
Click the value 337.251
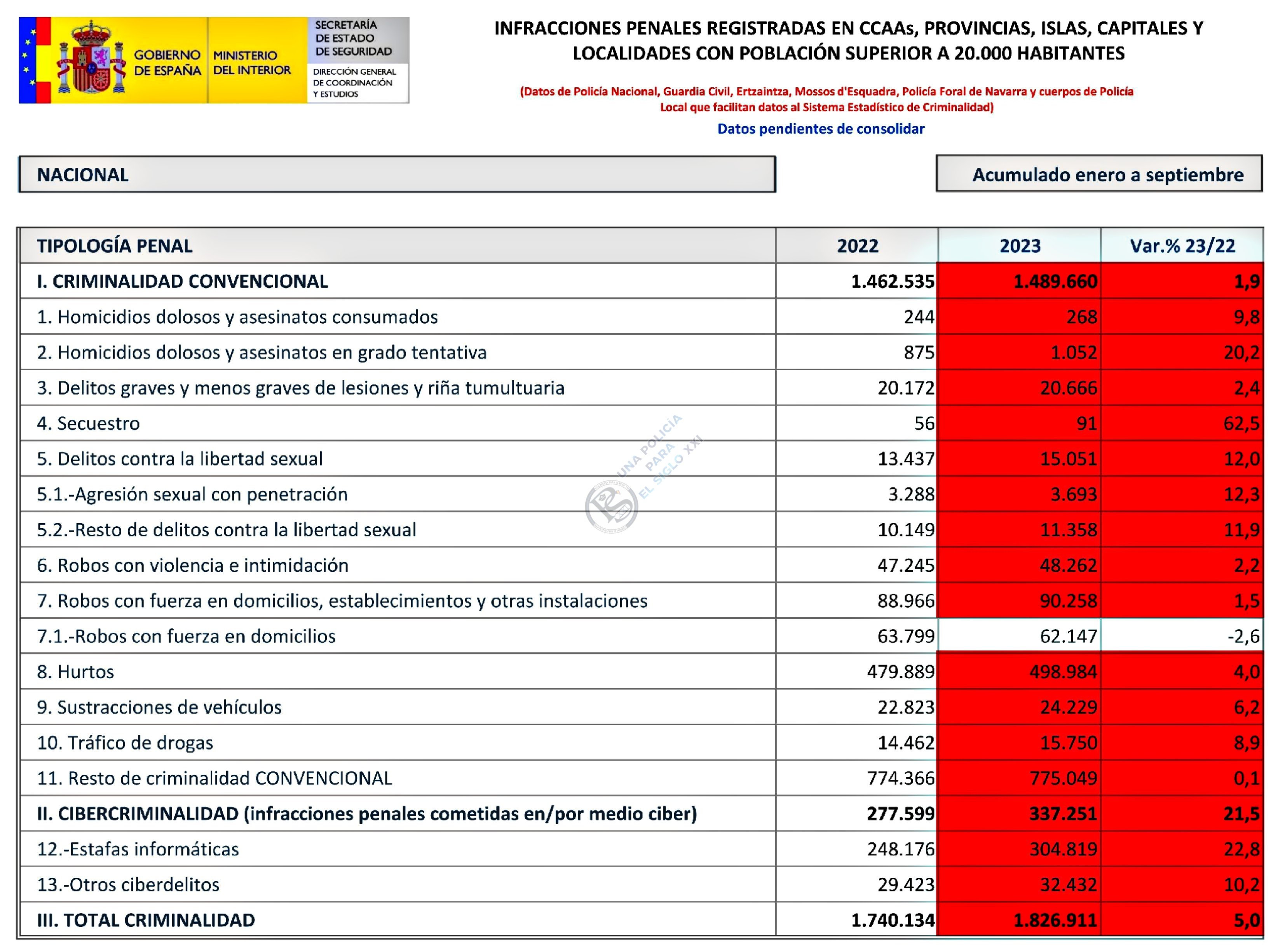click(1063, 814)
